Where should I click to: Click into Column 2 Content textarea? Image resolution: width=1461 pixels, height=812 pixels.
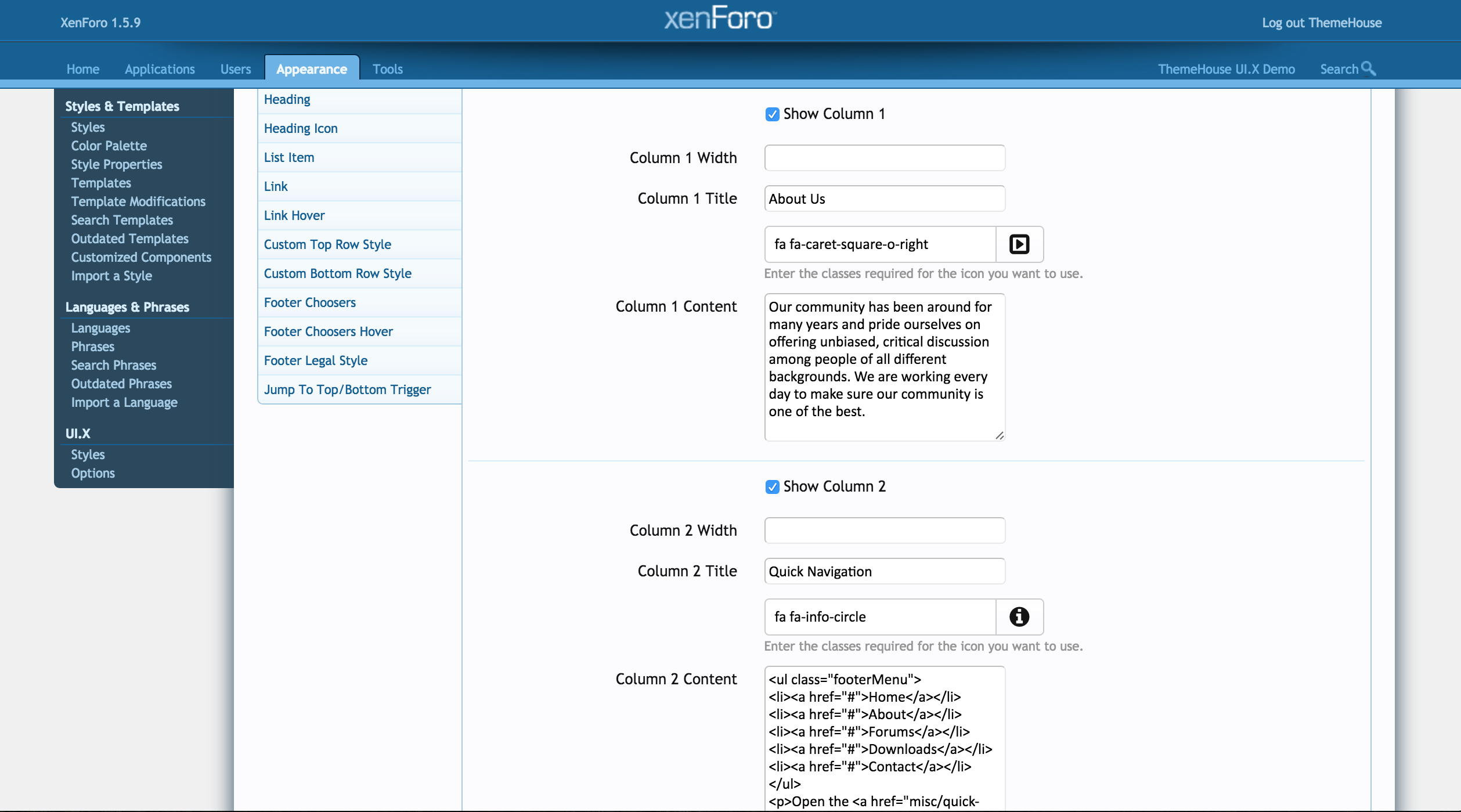tap(885, 738)
